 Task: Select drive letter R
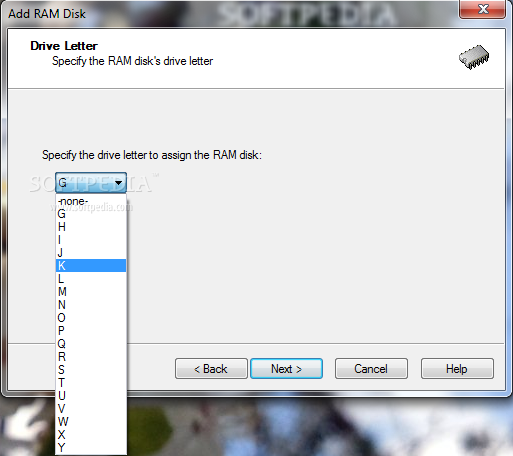pos(91,357)
